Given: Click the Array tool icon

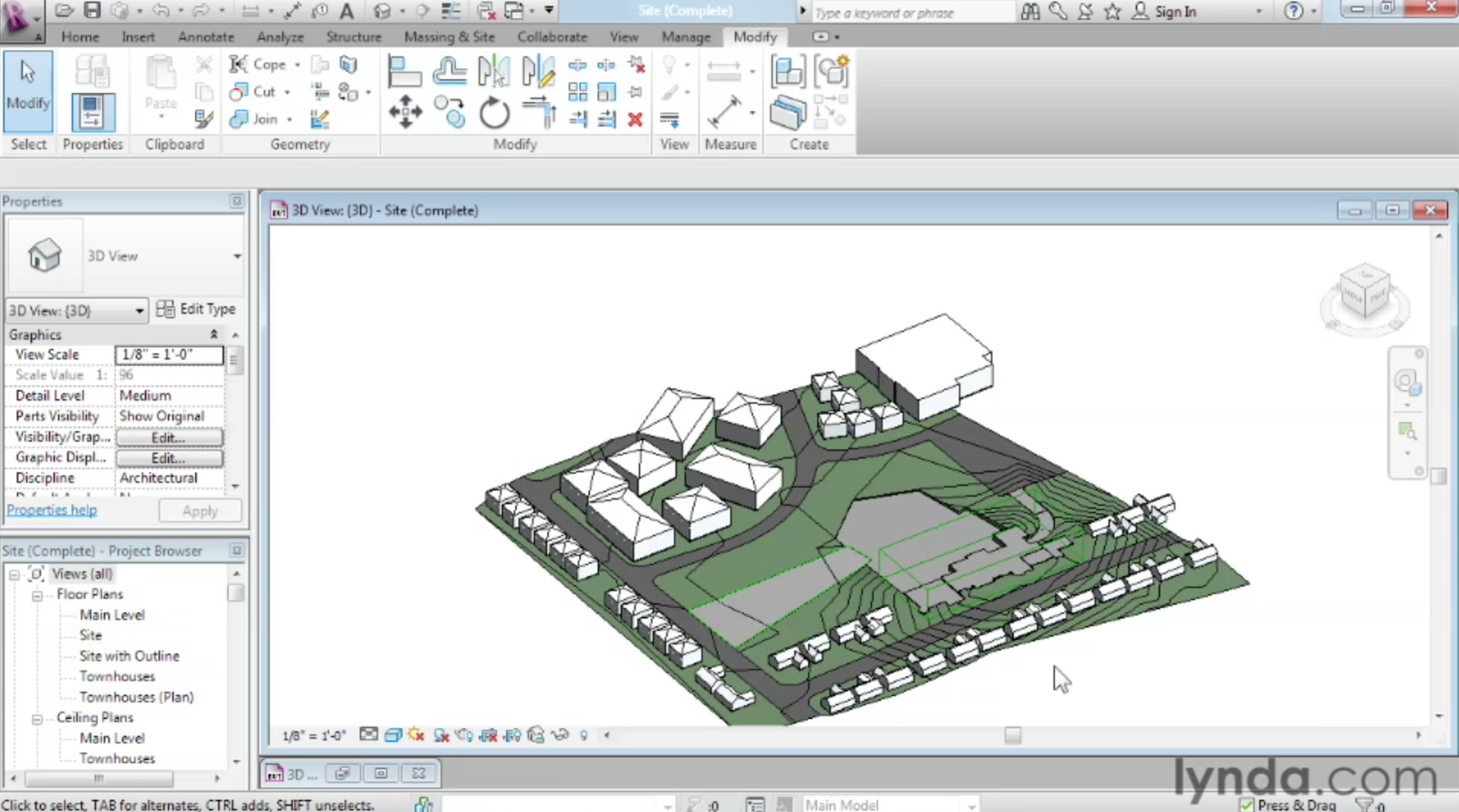Looking at the screenshot, I should click(x=577, y=92).
